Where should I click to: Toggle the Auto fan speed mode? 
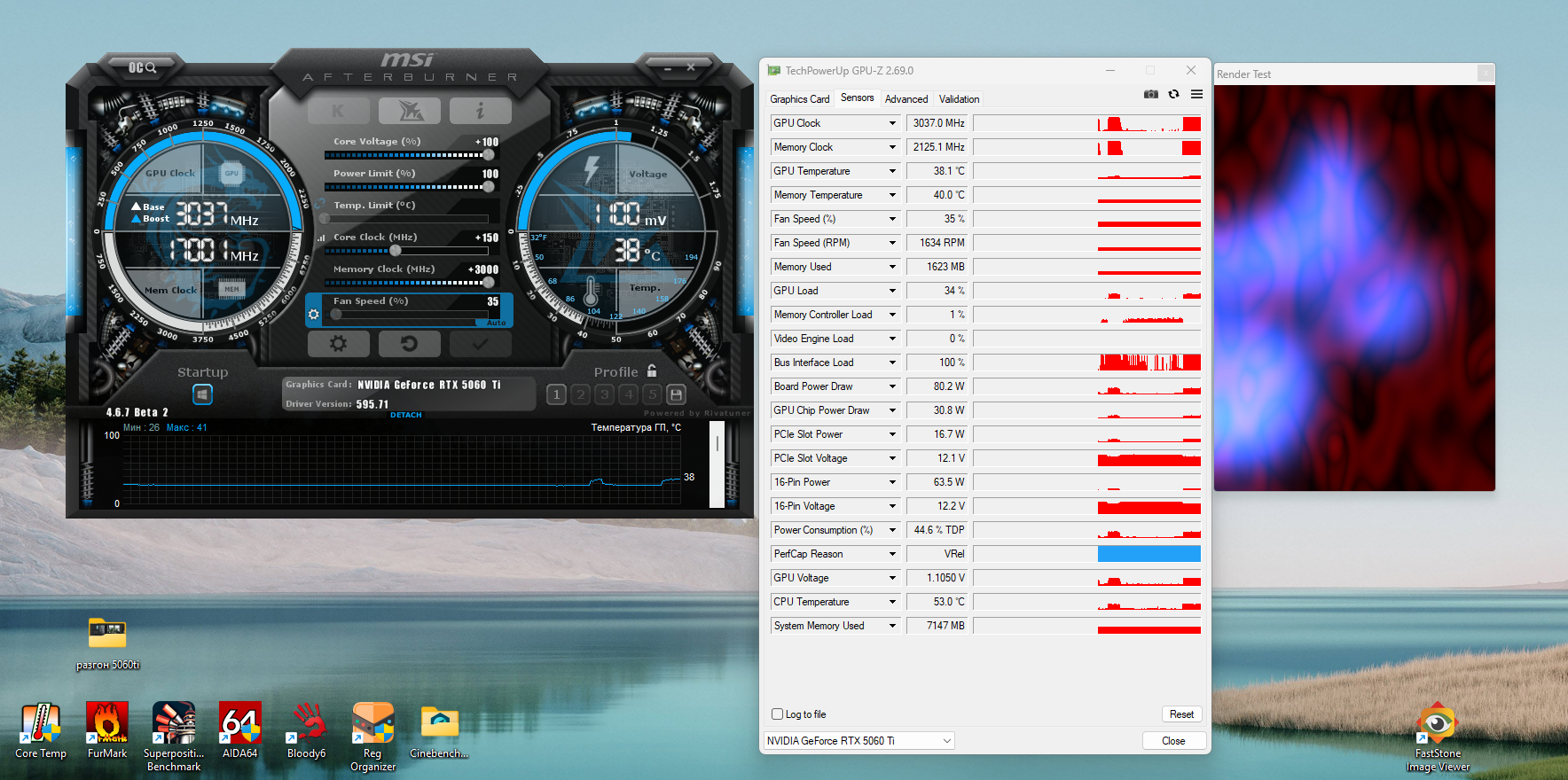tap(497, 323)
